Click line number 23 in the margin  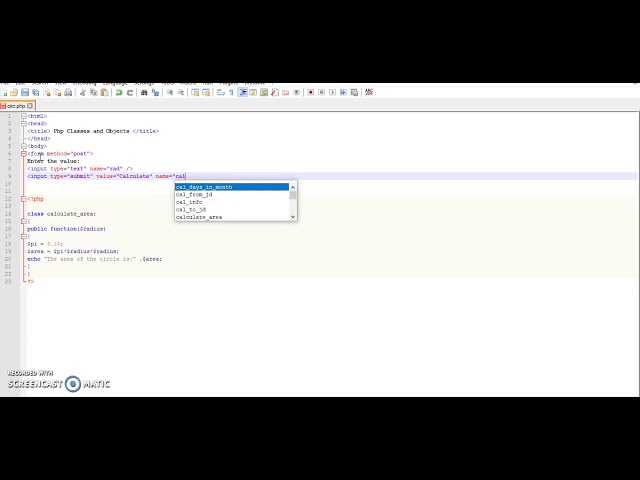(x=8, y=282)
